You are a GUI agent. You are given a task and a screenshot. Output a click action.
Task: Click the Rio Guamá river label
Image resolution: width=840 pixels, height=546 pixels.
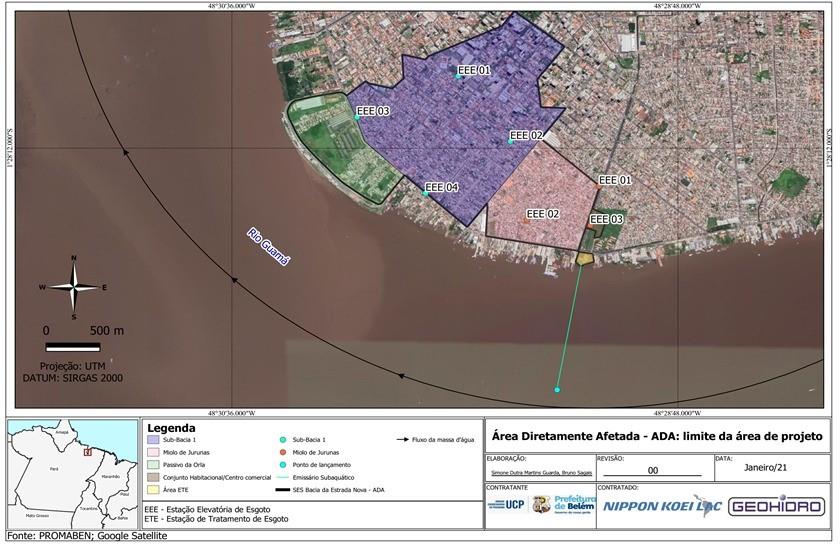pos(267,246)
